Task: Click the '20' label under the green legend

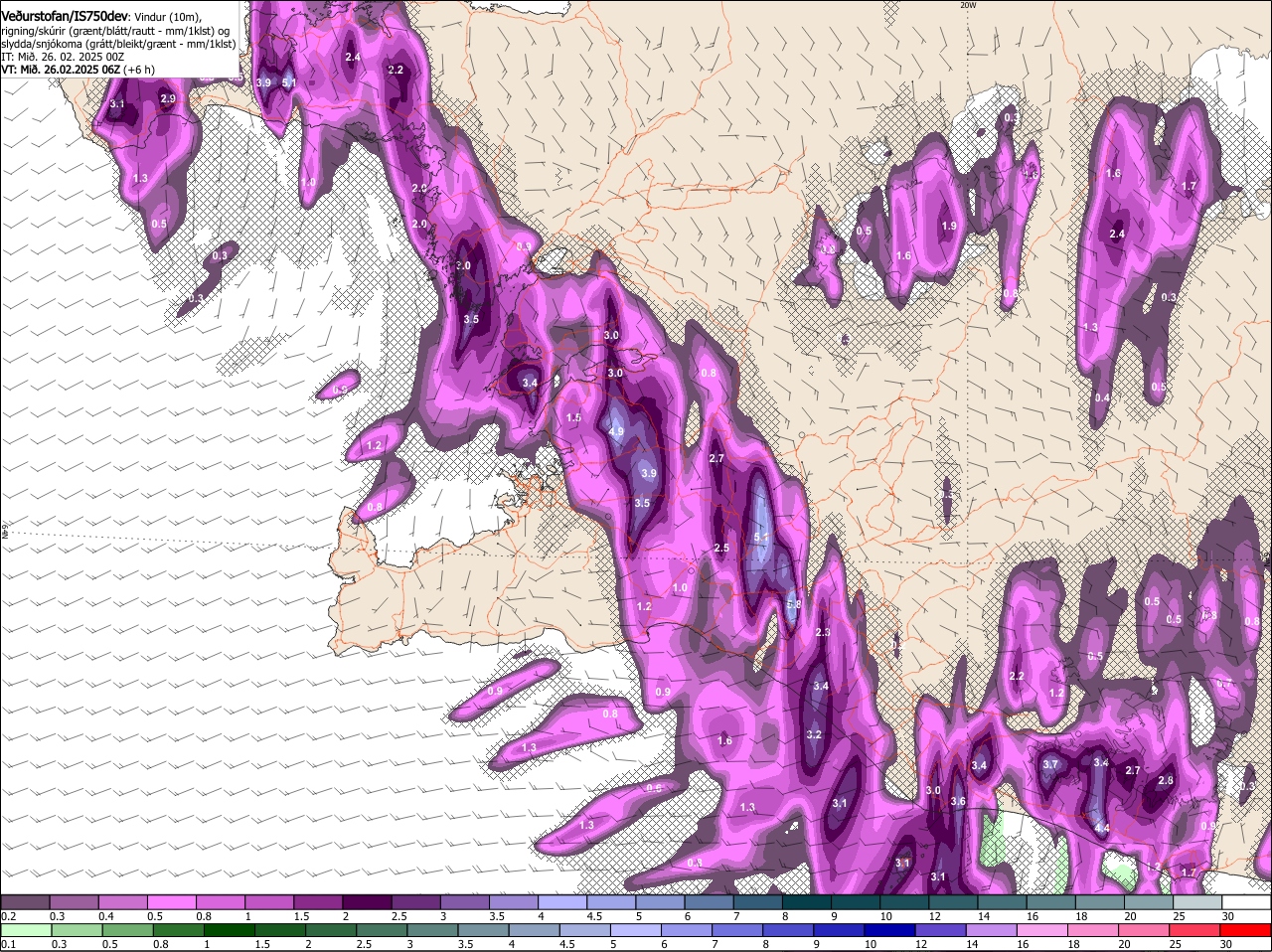Action: [x=1125, y=944]
